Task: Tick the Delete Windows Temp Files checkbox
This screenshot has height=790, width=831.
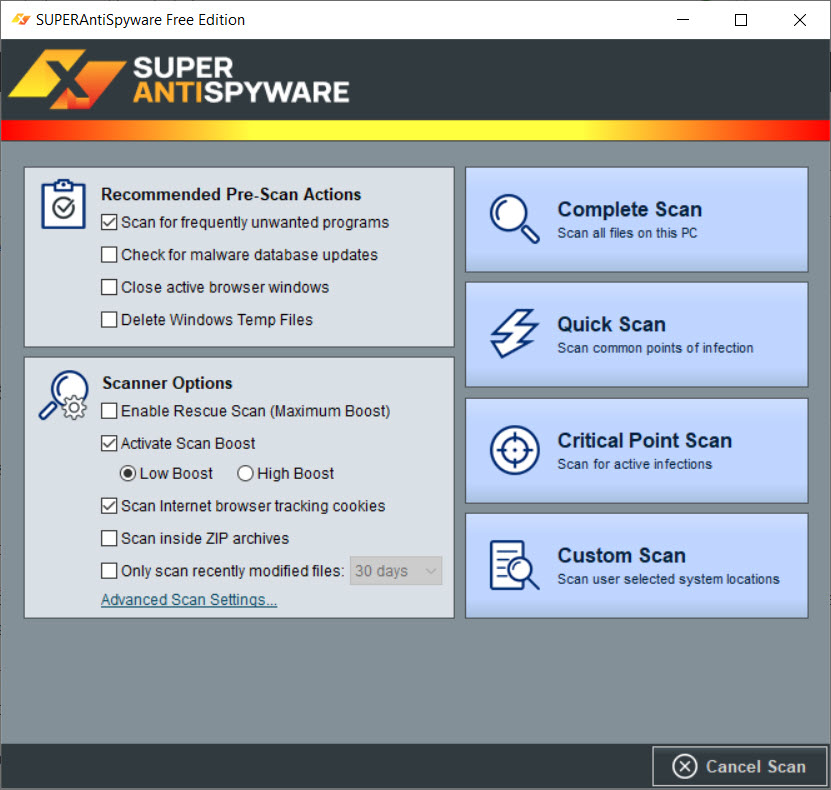Action: [110, 320]
